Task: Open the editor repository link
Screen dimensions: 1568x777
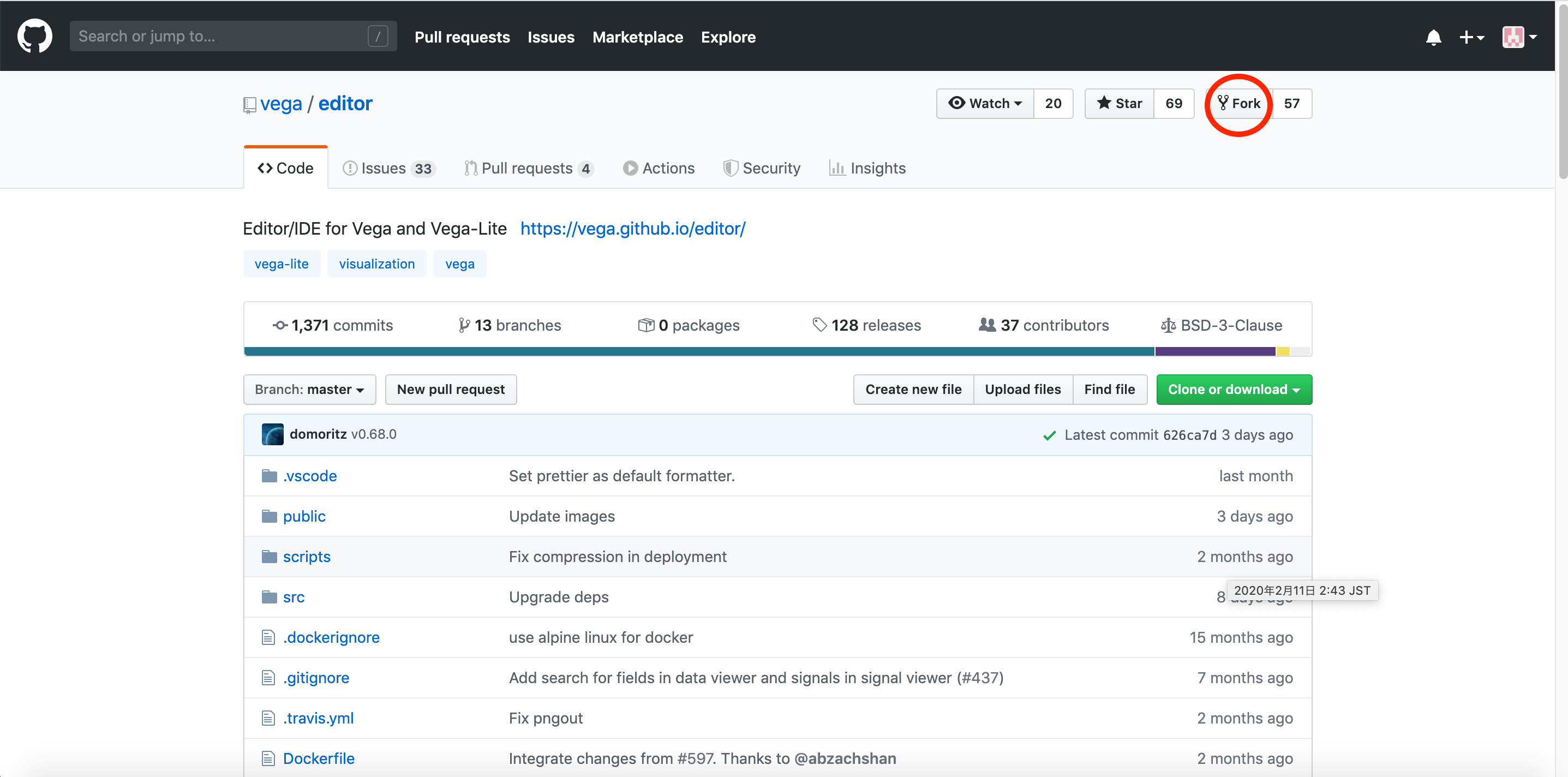Action: (x=345, y=104)
